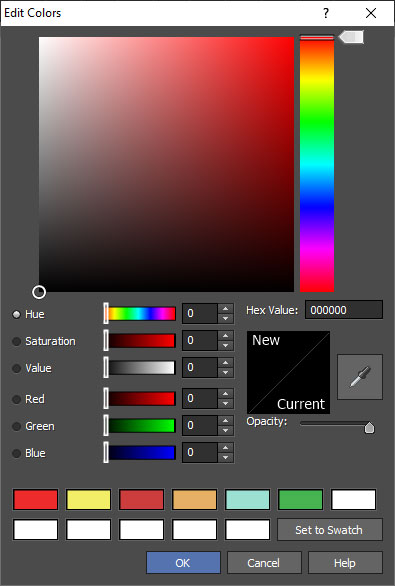Decrease the Blue value with down arrow

pyautogui.click(x=225, y=457)
